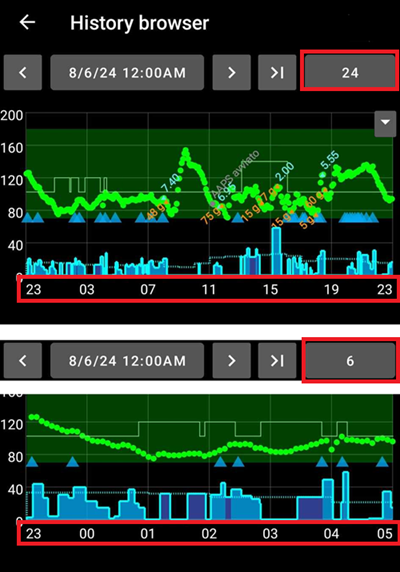Image resolution: width=400 pixels, height=572 pixels.
Task: Jump to latest in lower toolbar
Action: coord(277,361)
